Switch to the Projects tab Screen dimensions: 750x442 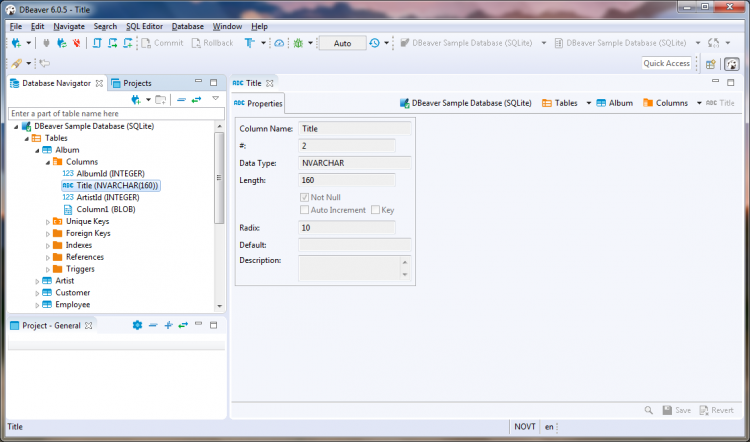(132, 83)
